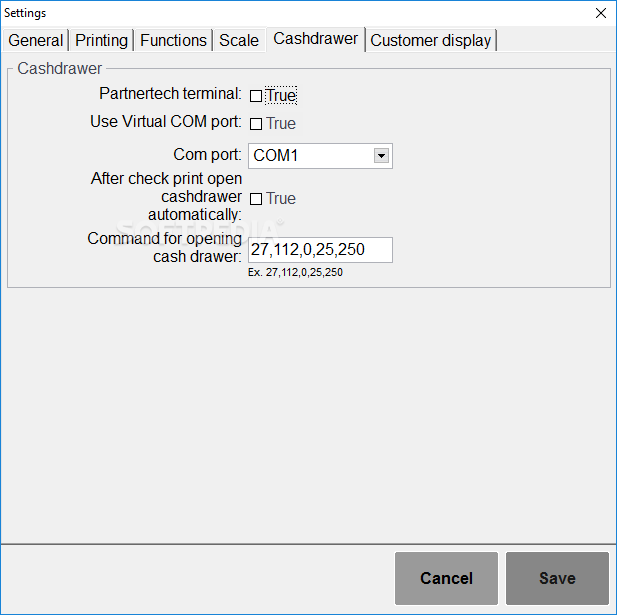Click the After check print open cashdrawer label
Image resolution: width=617 pixels, height=615 pixels.
[x=166, y=197]
